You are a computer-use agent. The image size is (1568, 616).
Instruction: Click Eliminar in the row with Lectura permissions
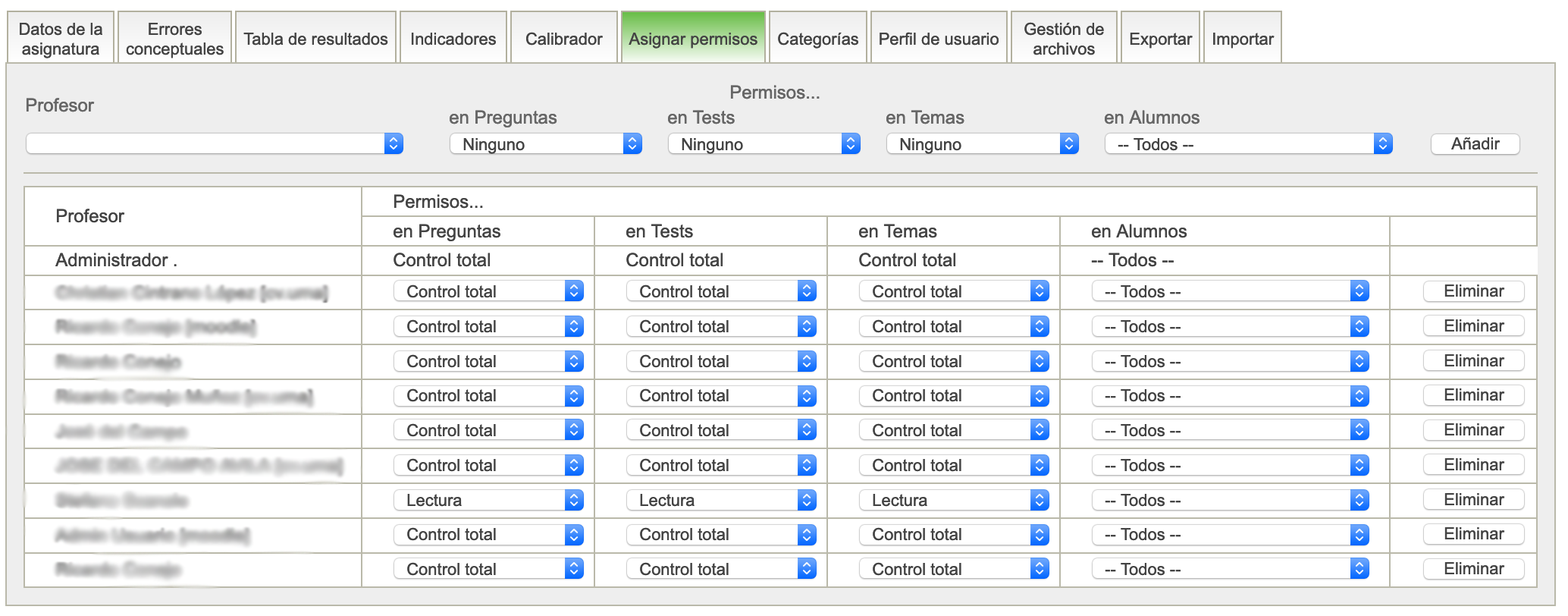point(1473,500)
